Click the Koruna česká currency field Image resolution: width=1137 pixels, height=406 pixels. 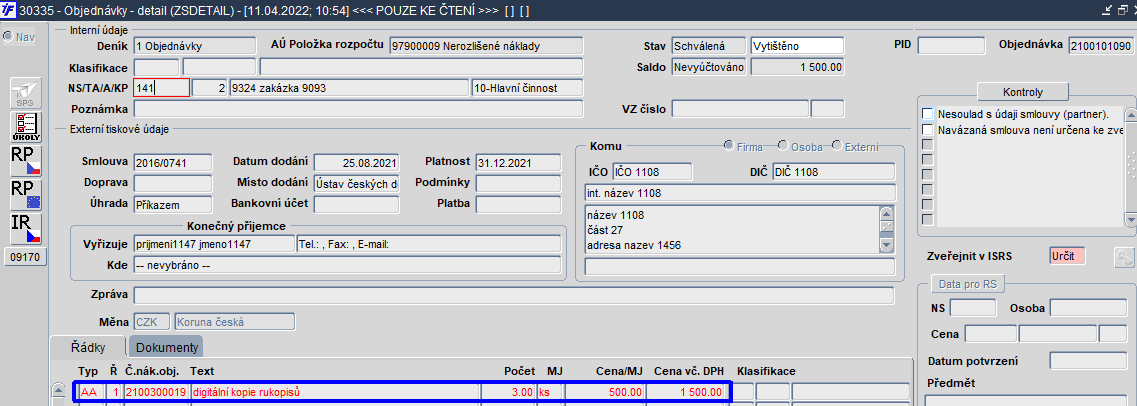pyautogui.click(x=235, y=321)
